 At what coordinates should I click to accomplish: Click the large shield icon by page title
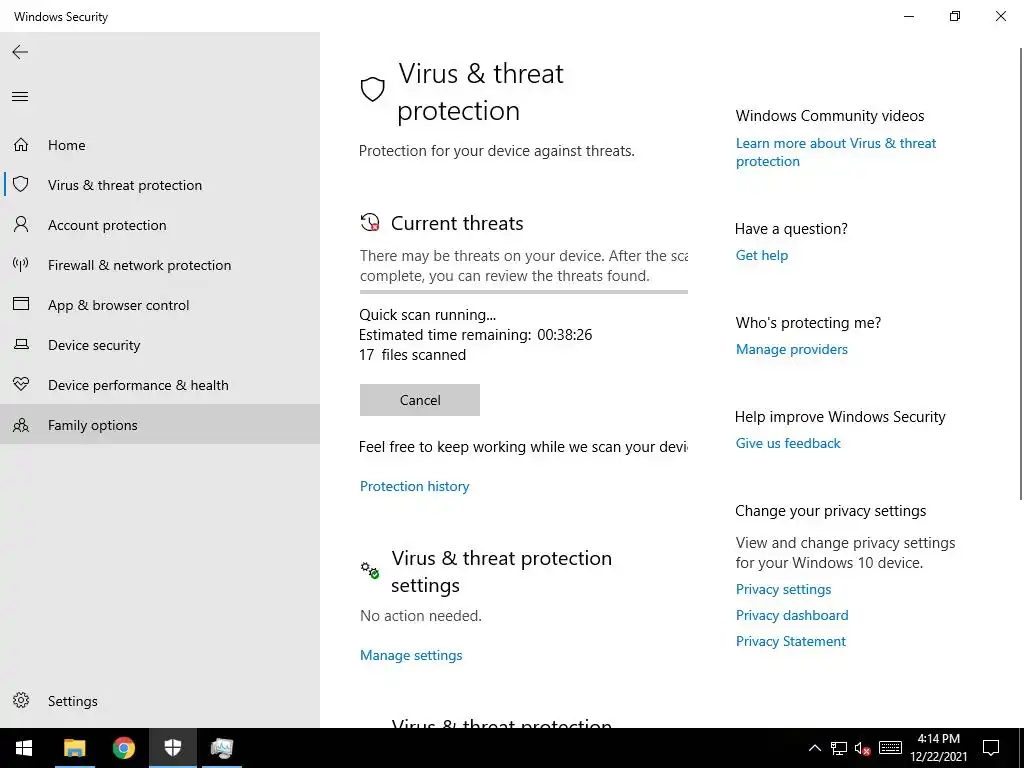(372, 89)
